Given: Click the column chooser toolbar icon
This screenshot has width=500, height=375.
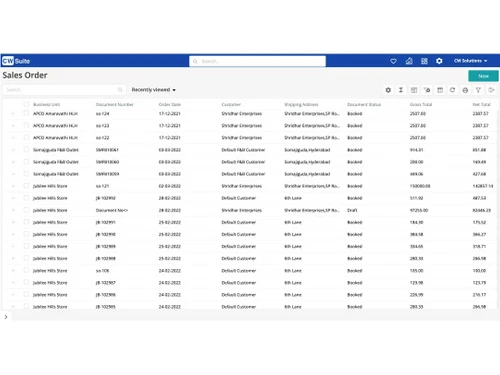Looking at the screenshot, I should tap(440, 90).
